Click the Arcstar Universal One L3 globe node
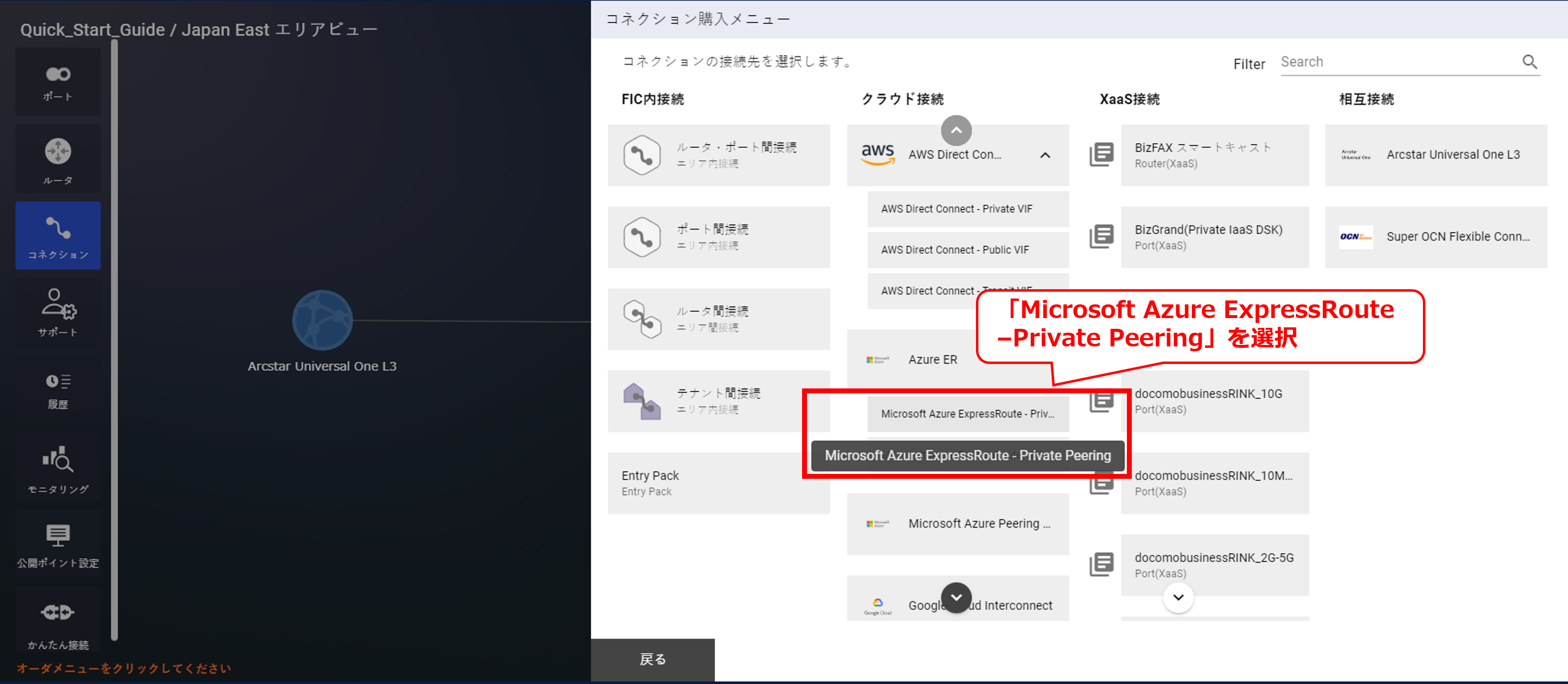The width and height of the screenshot is (1568, 684). point(322,321)
